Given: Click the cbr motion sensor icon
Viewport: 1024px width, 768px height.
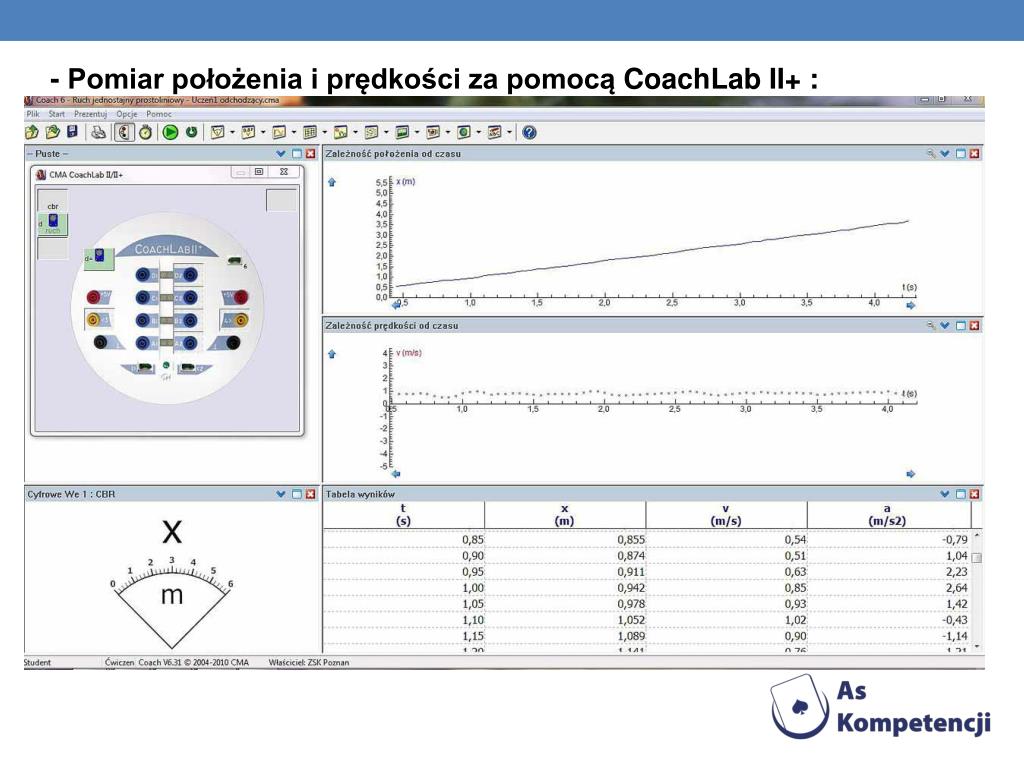Looking at the screenshot, I should click(53, 222).
